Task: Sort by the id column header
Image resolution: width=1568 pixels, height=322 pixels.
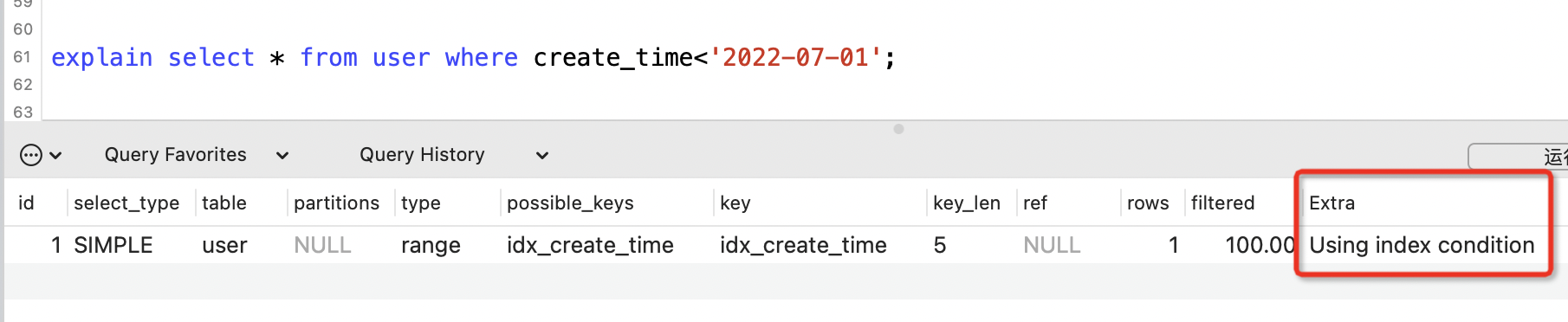Action: (27, 203)
